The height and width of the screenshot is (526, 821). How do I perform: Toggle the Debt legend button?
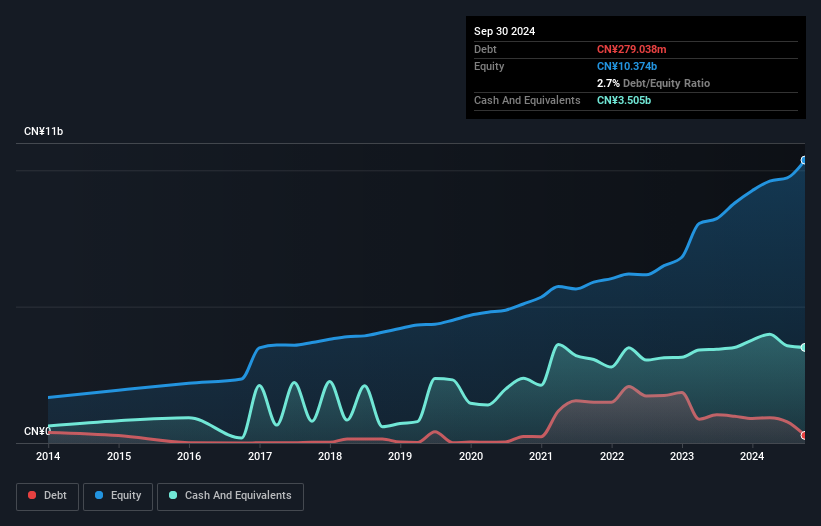tap(46, 495)
